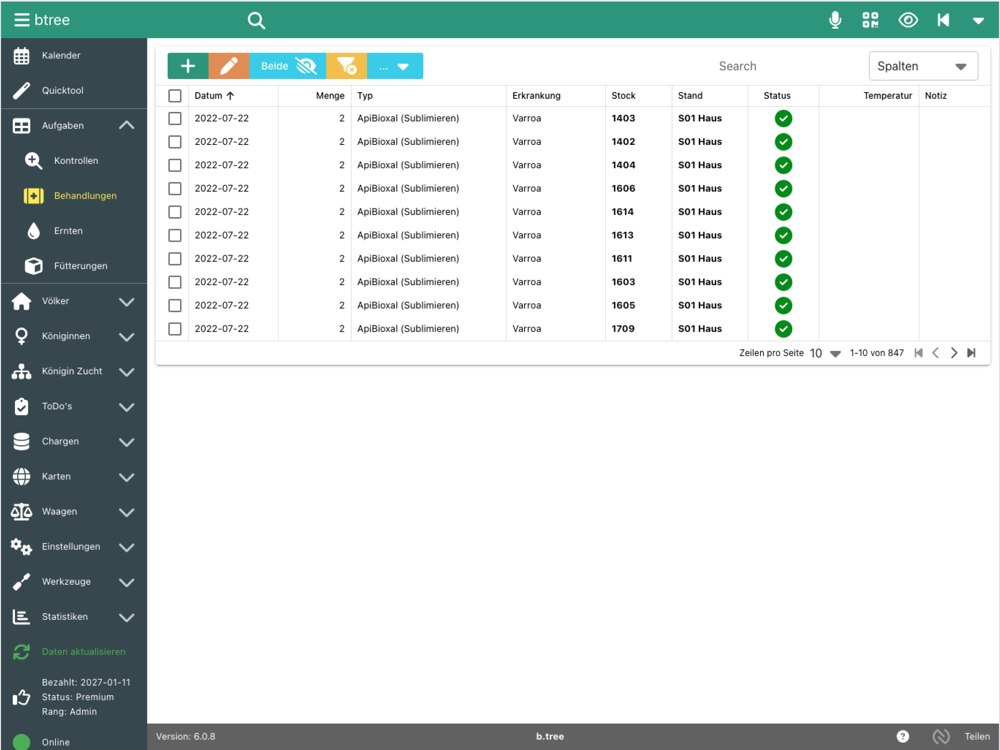Go to the next page of results

click(954, 353)
